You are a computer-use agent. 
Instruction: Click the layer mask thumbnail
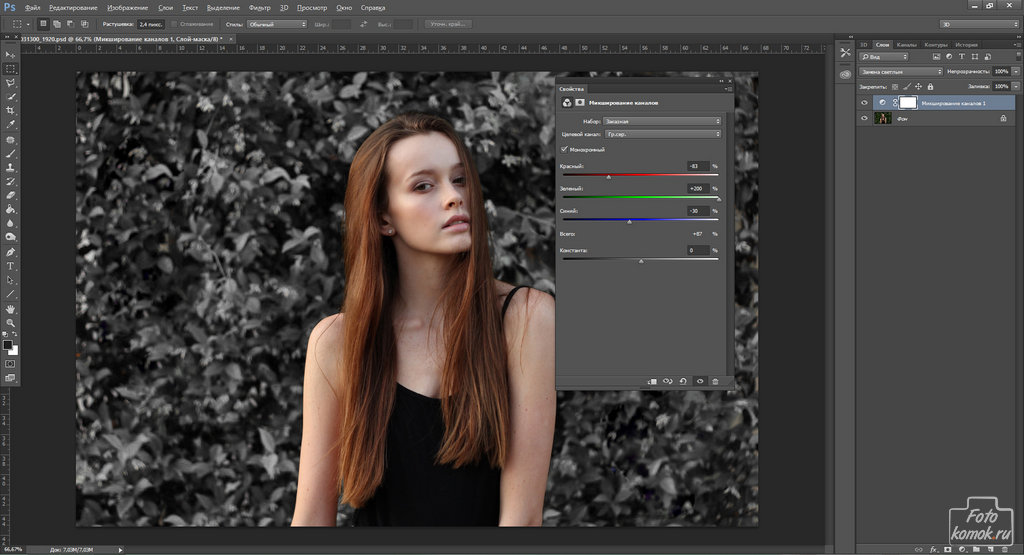click(908, 103)
